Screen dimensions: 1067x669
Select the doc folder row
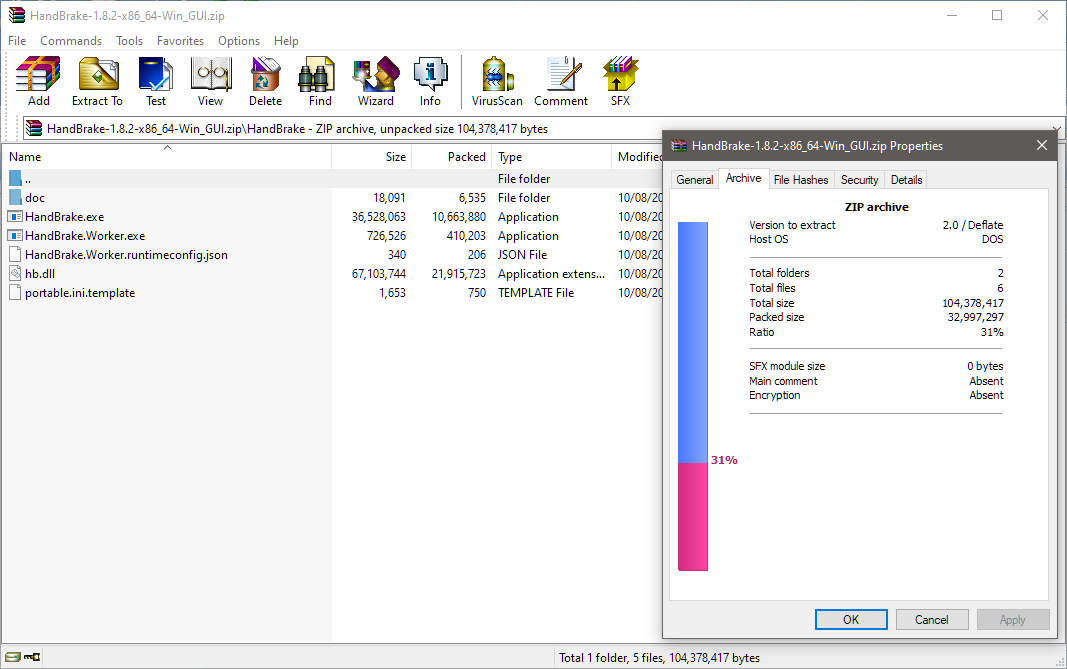click(332, 198)
